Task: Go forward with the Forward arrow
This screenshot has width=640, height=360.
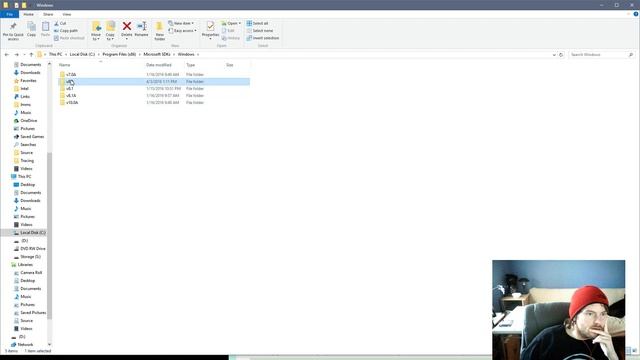Action: [16, 54]
